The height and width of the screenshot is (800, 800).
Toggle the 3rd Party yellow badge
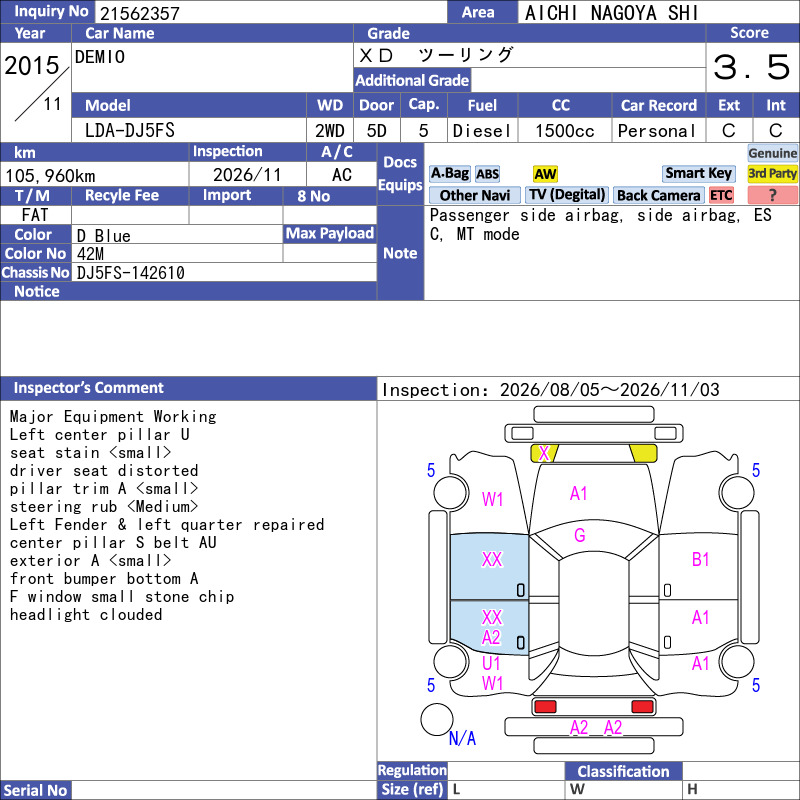(x=772, y=173)
